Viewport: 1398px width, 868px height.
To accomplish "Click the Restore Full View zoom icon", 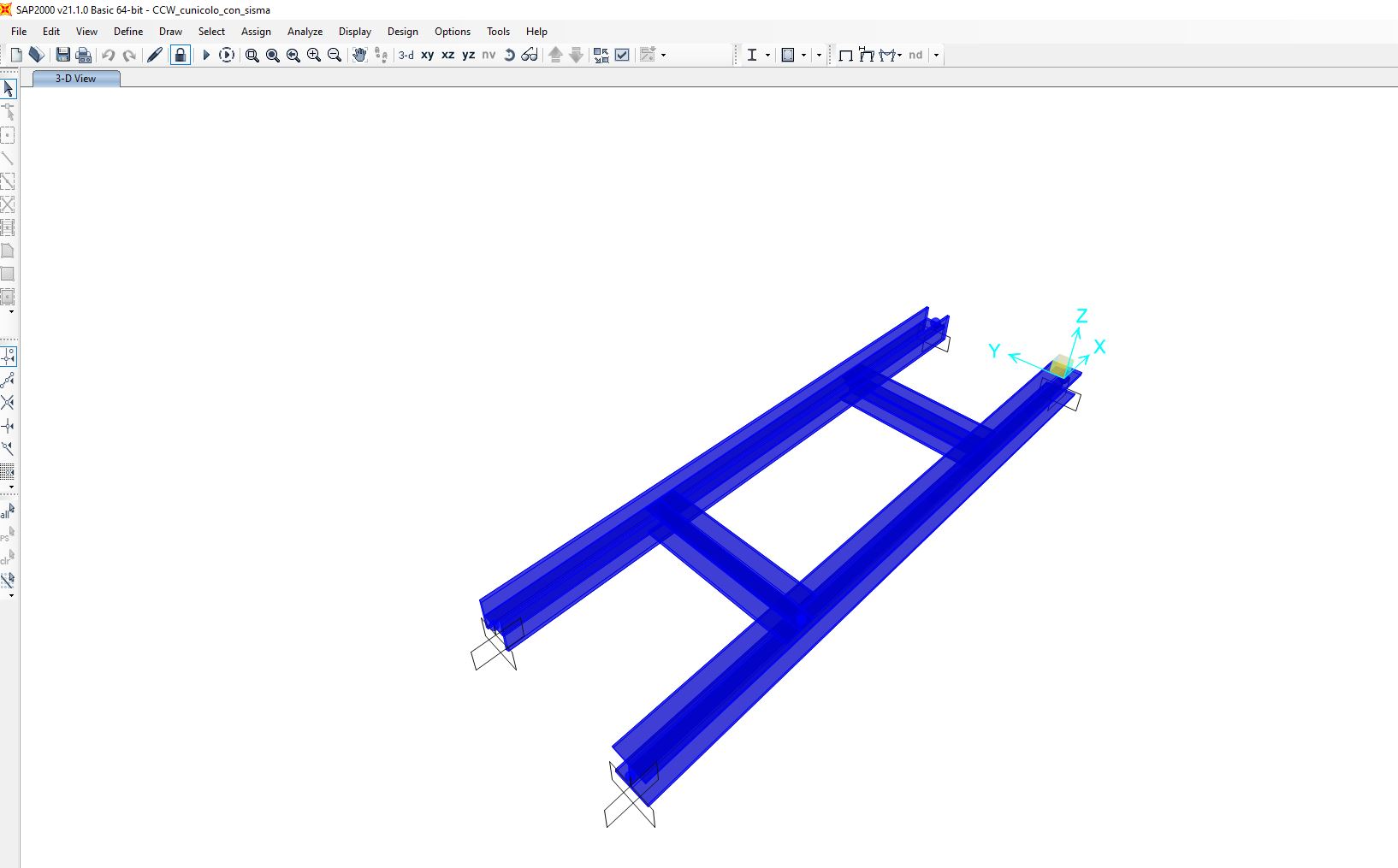I will click(x=273, y=55).
